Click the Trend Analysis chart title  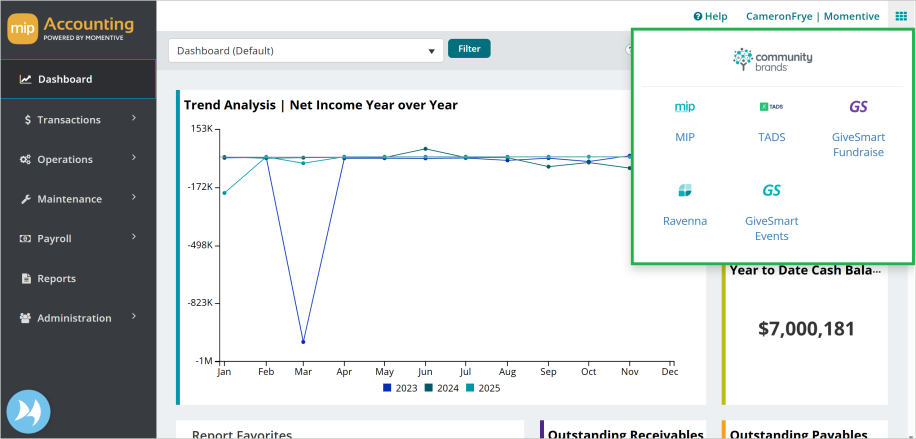321,105
